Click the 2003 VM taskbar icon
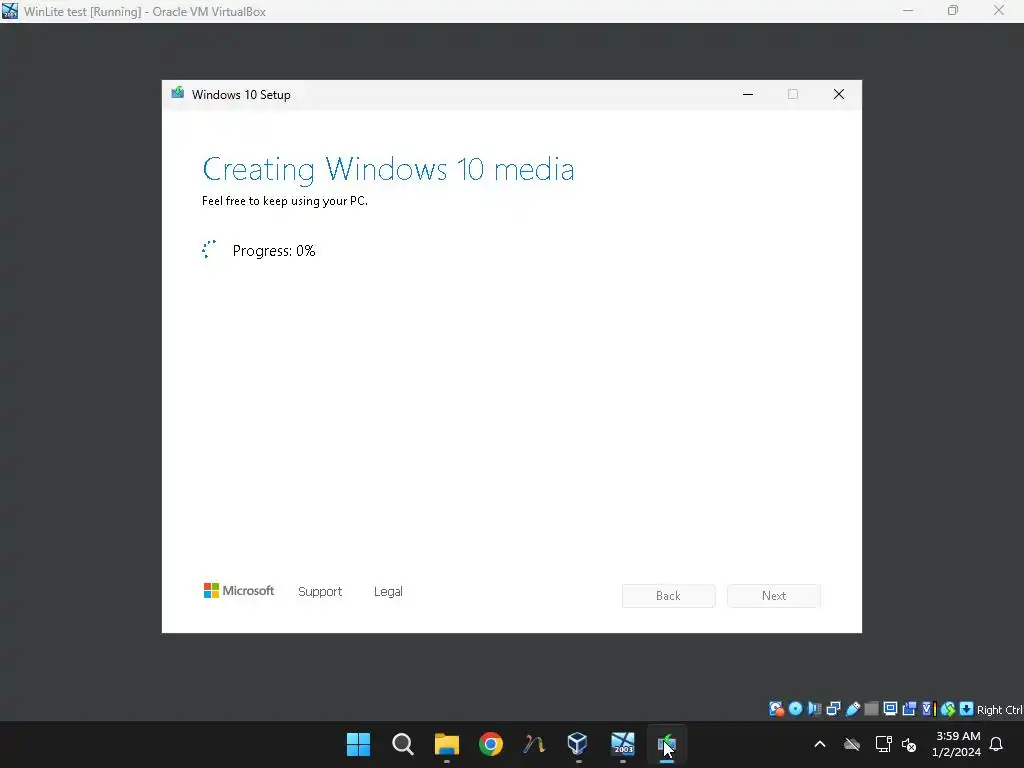Image resolution: width=1024 pixels, height=768 pixels. [x=622, y=744]
